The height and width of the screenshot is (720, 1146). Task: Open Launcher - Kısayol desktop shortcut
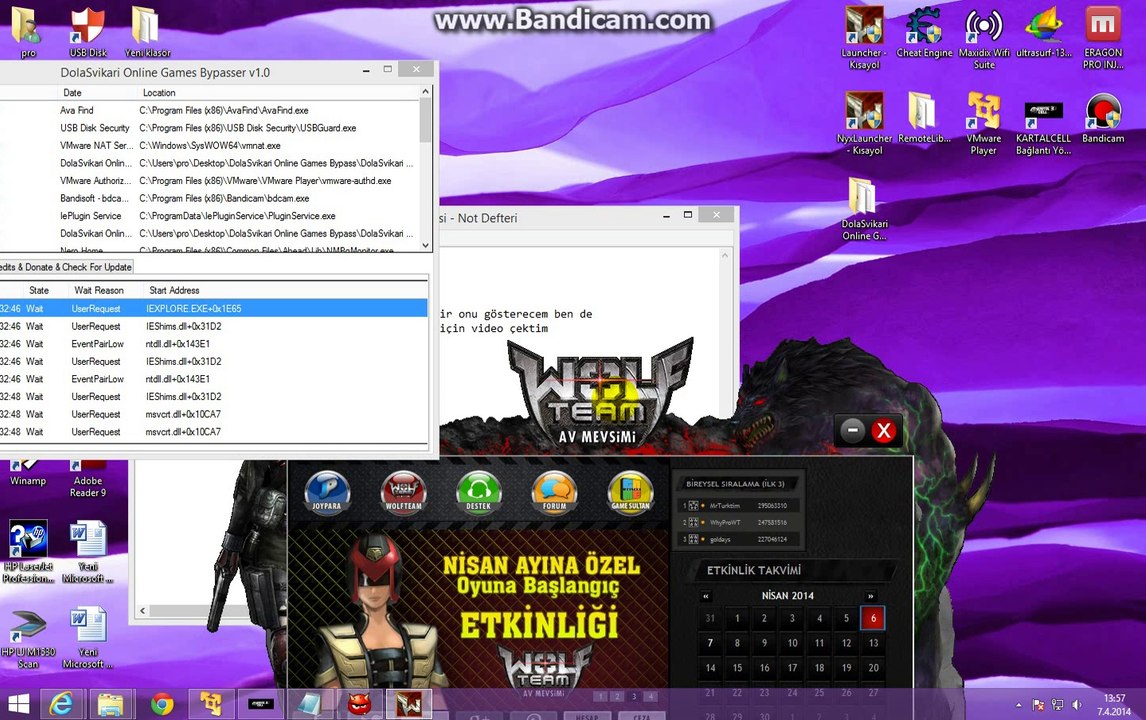pyautogui.click(x=864, y=38)
